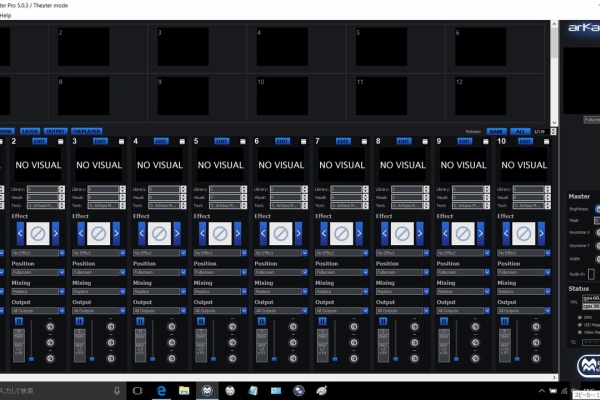This screenshot has width=600, height=400.
Task: Select visual slot 4 in the bank
Action: [282, 46]
